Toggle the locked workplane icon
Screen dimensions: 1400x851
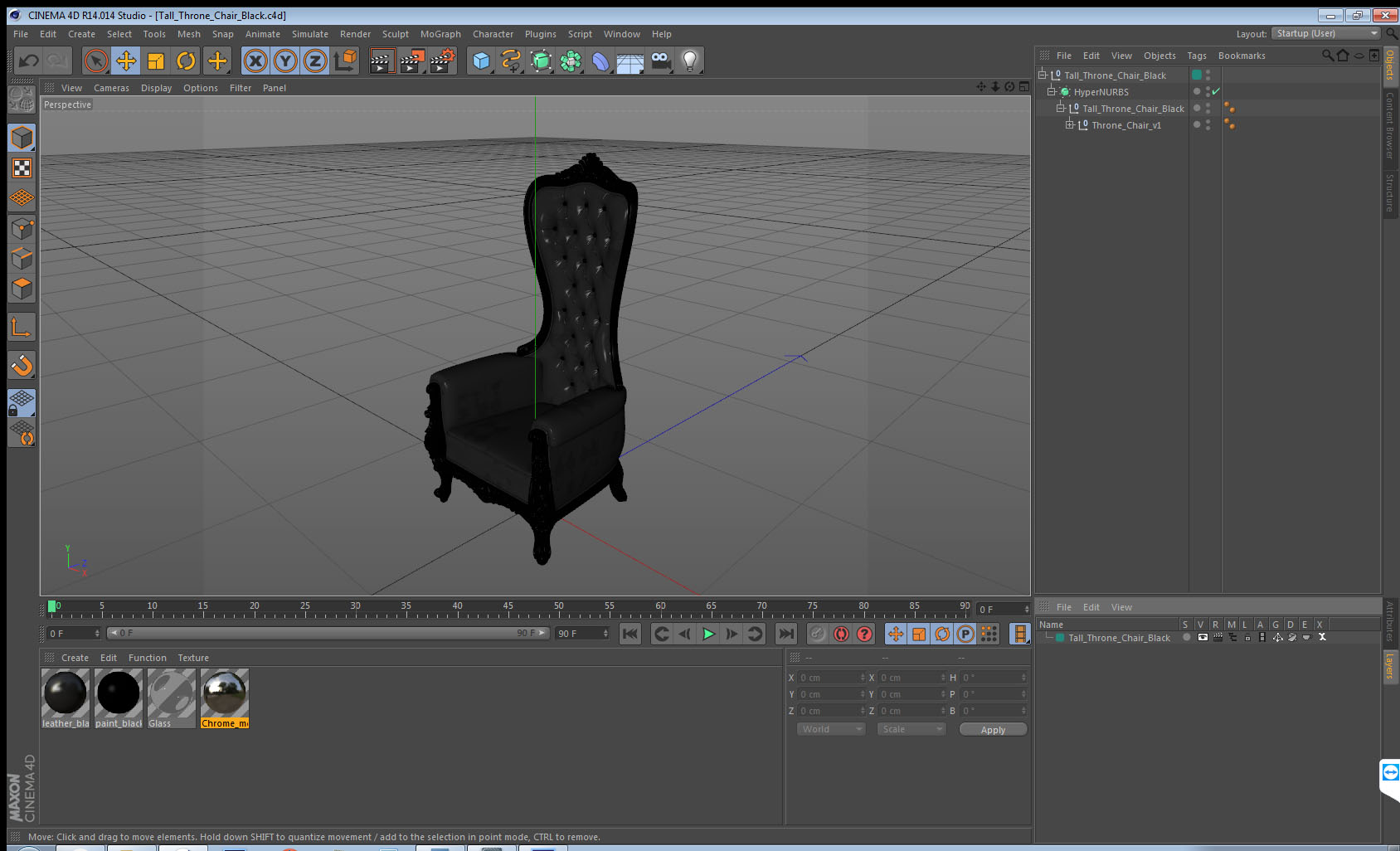pyautogui.click(x=22, y=403)
